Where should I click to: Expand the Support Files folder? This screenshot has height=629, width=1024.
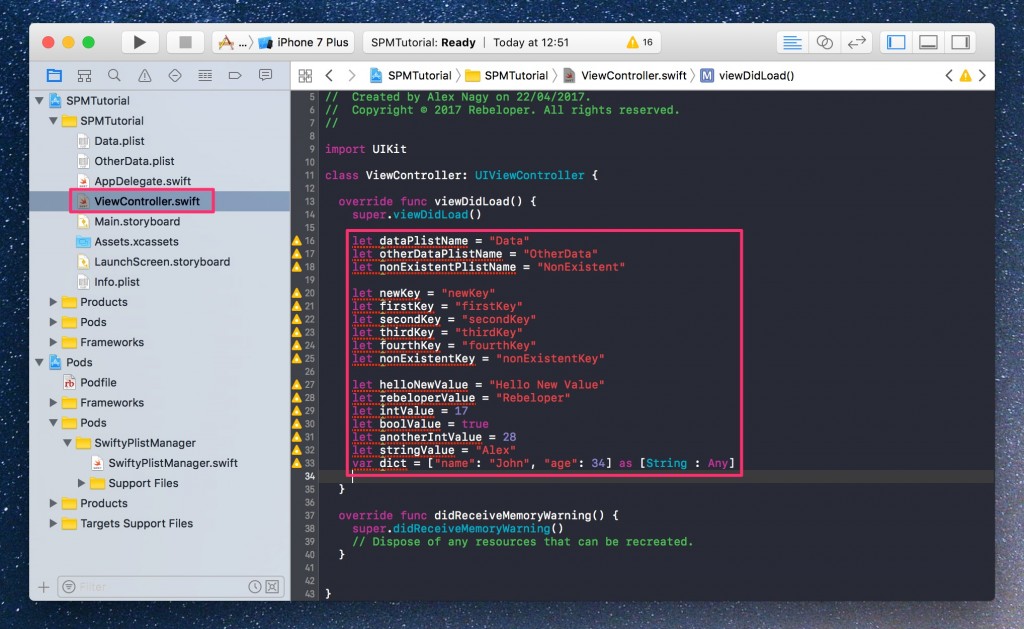[x=81, y=483]
